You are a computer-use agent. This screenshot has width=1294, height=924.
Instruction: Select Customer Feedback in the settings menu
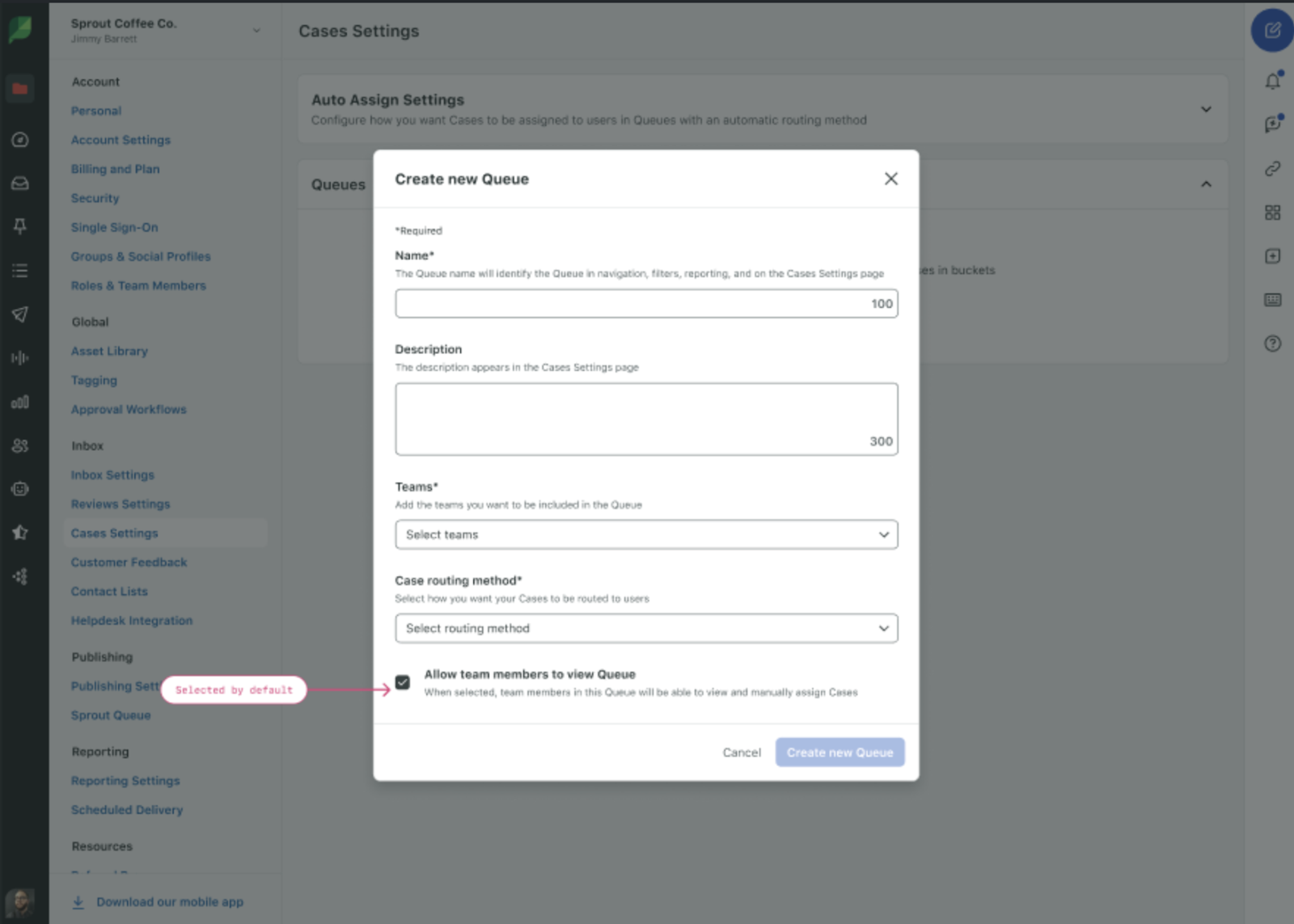[x=129, y=562]
